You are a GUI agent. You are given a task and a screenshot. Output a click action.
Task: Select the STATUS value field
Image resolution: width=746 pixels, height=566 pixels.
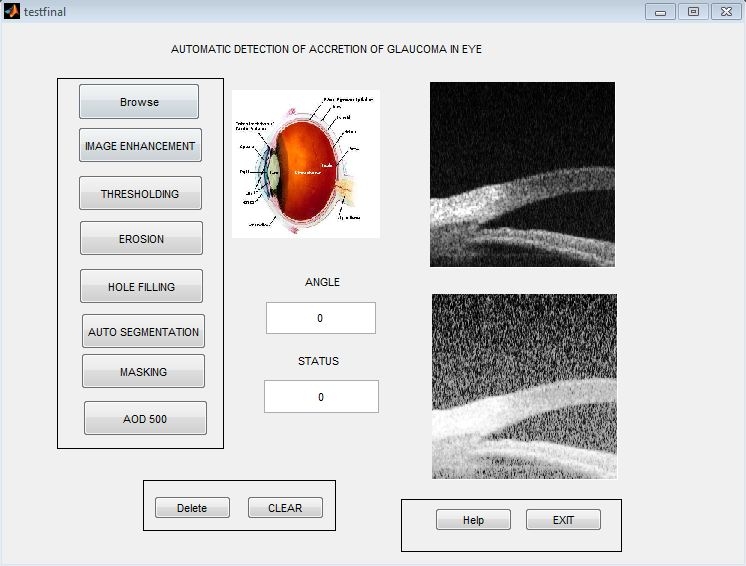(x=321, y=396)
